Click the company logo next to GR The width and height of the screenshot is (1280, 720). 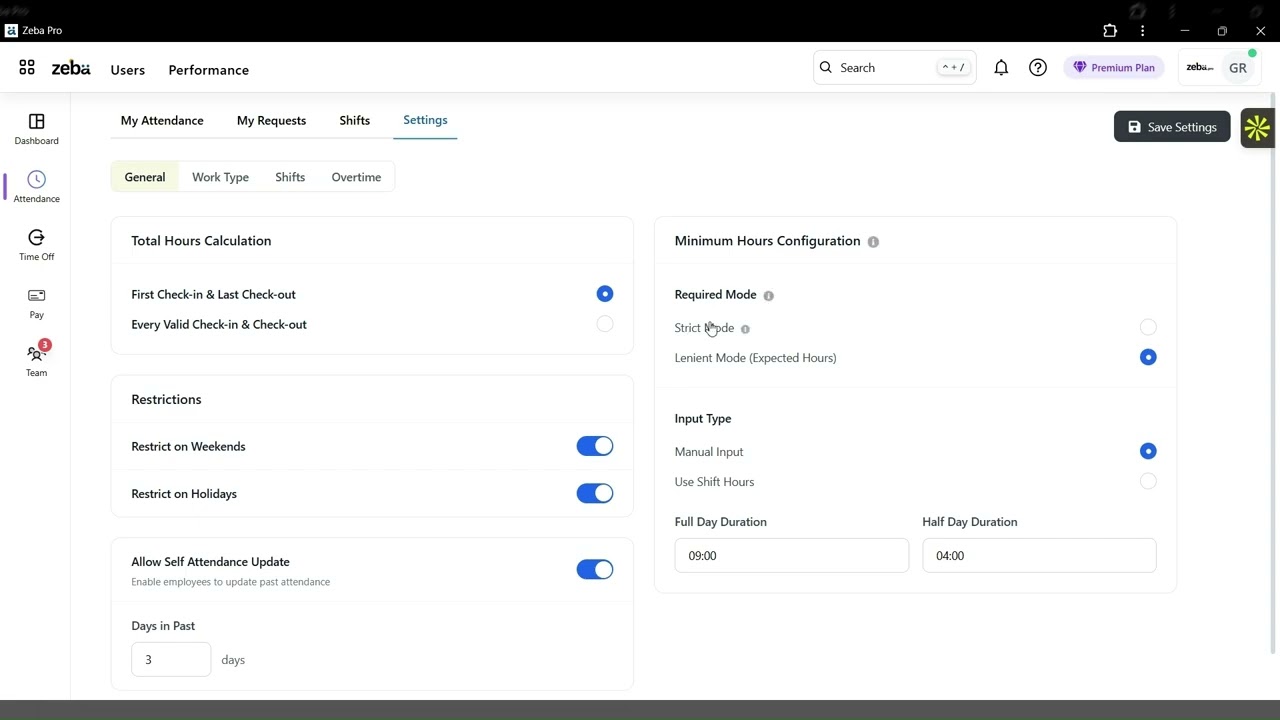[x=1199, y=68]
